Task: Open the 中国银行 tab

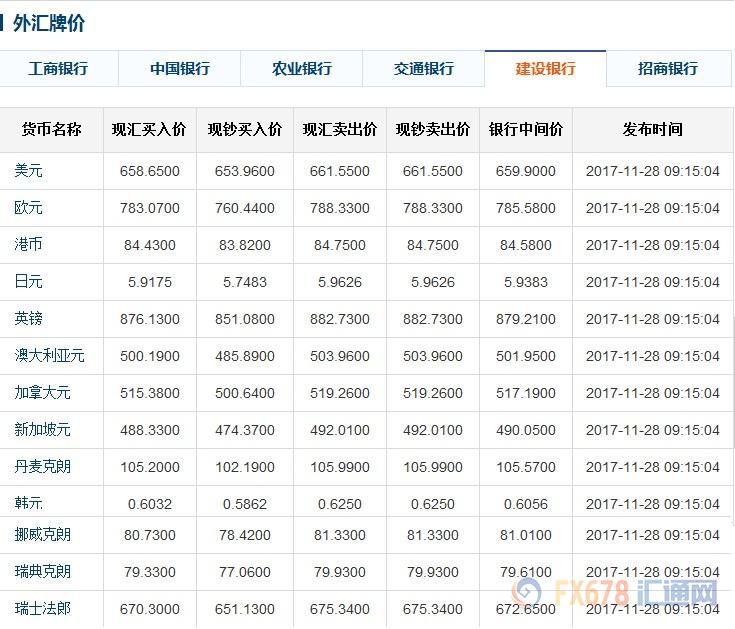Action: coord(180,68)
